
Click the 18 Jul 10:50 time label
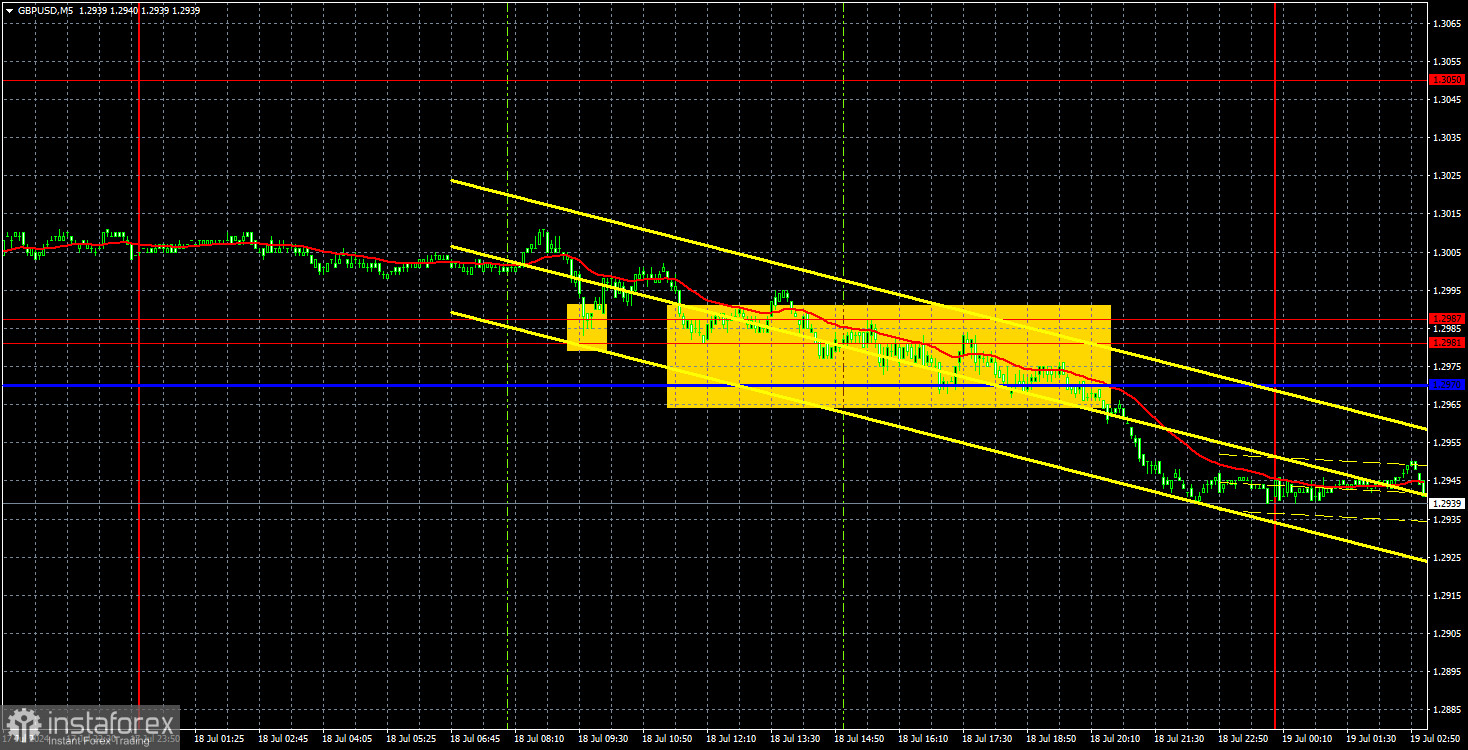667,739
